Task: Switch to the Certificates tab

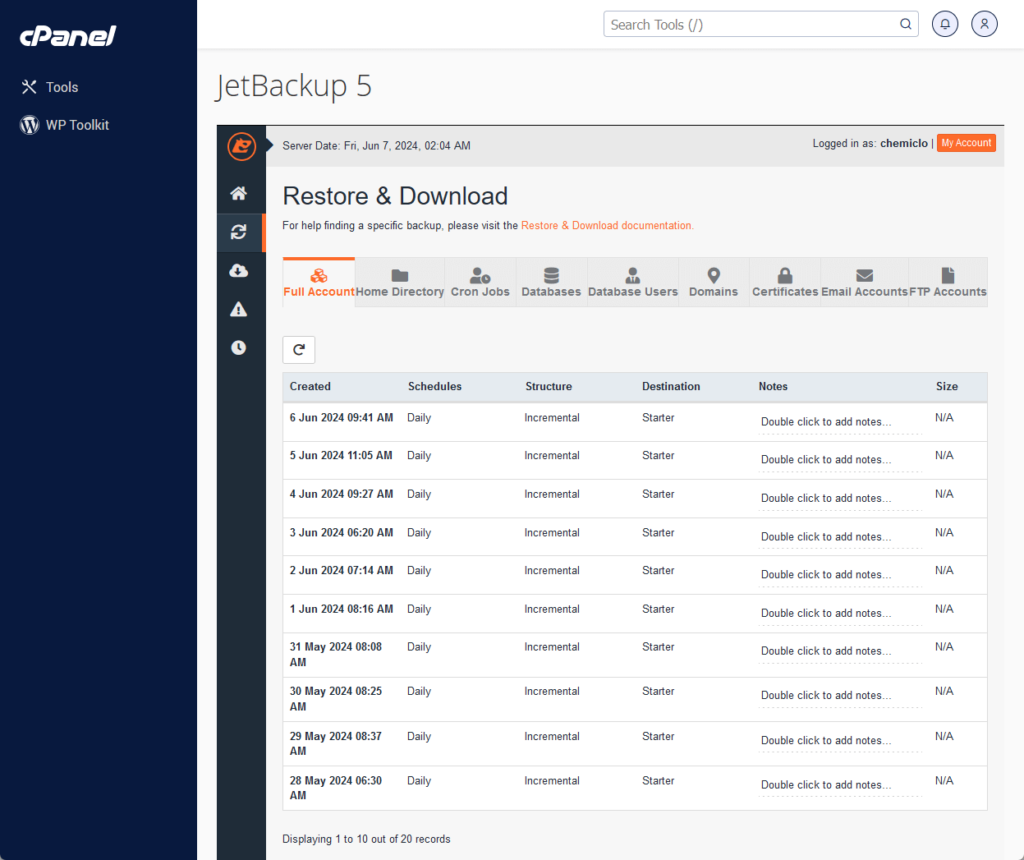Action: coord(785,282)
